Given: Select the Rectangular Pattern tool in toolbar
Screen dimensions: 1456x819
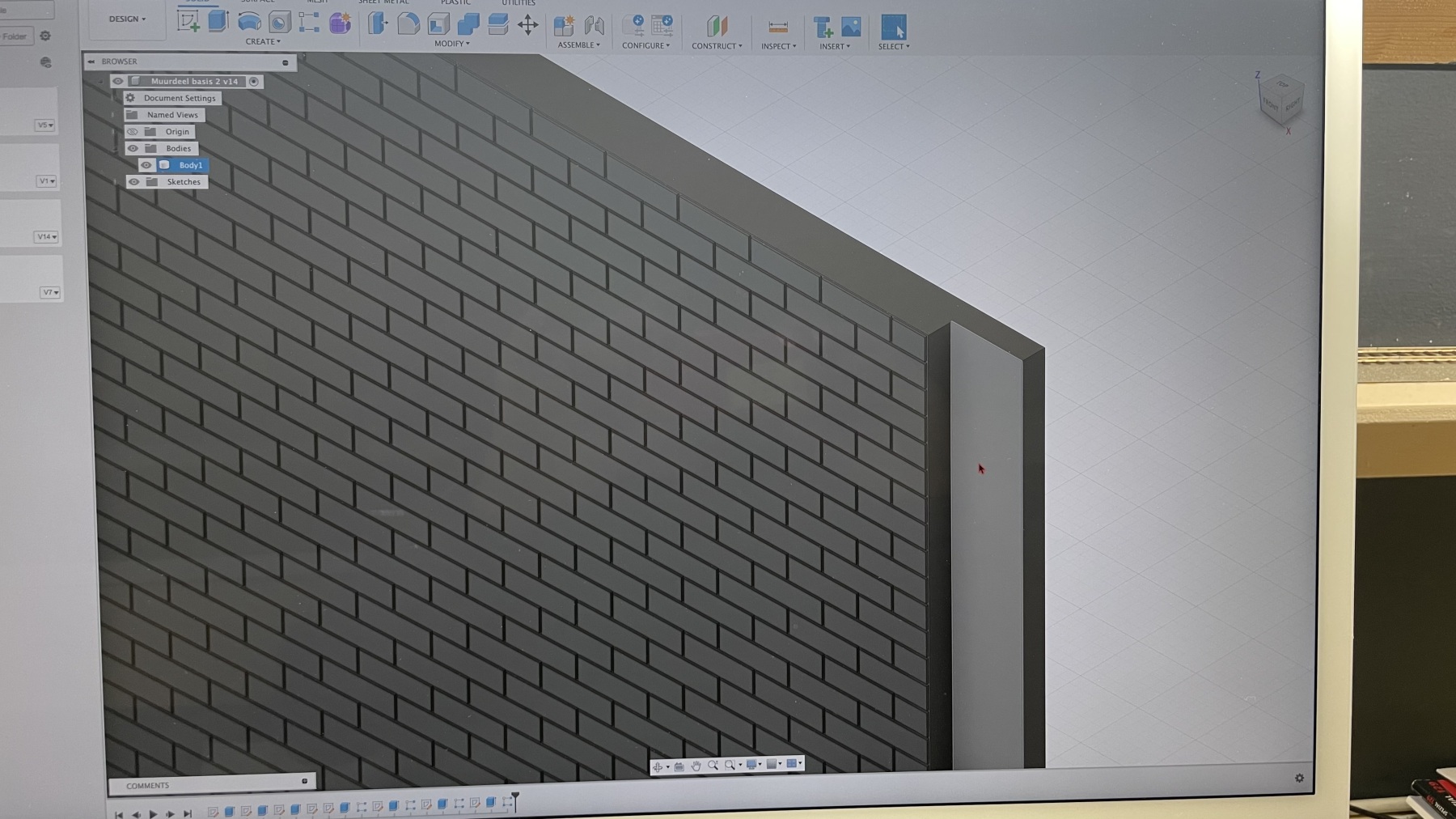Looking at the screenshot, I should point(309,23).
